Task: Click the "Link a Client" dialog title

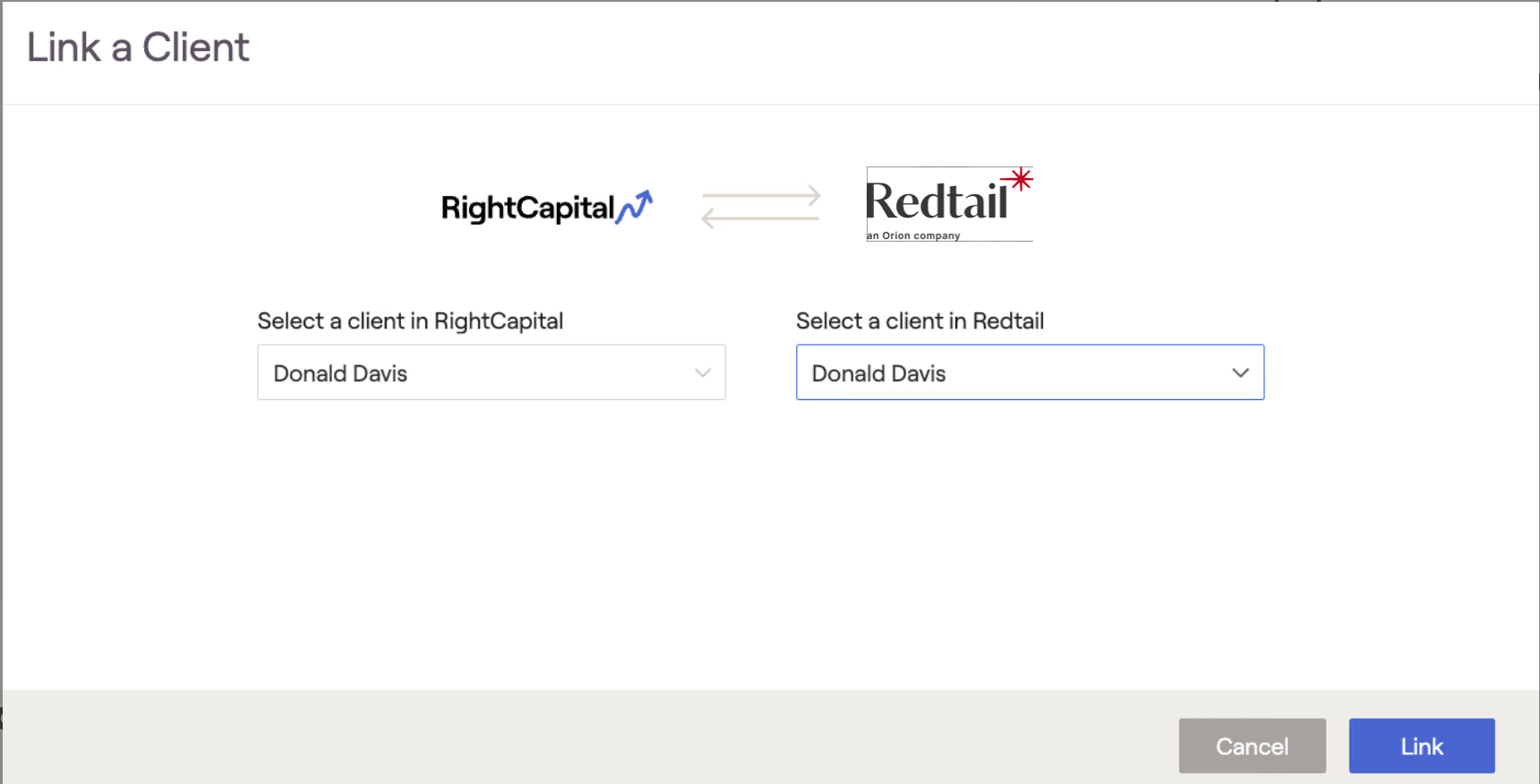Action: coord(138,47)
